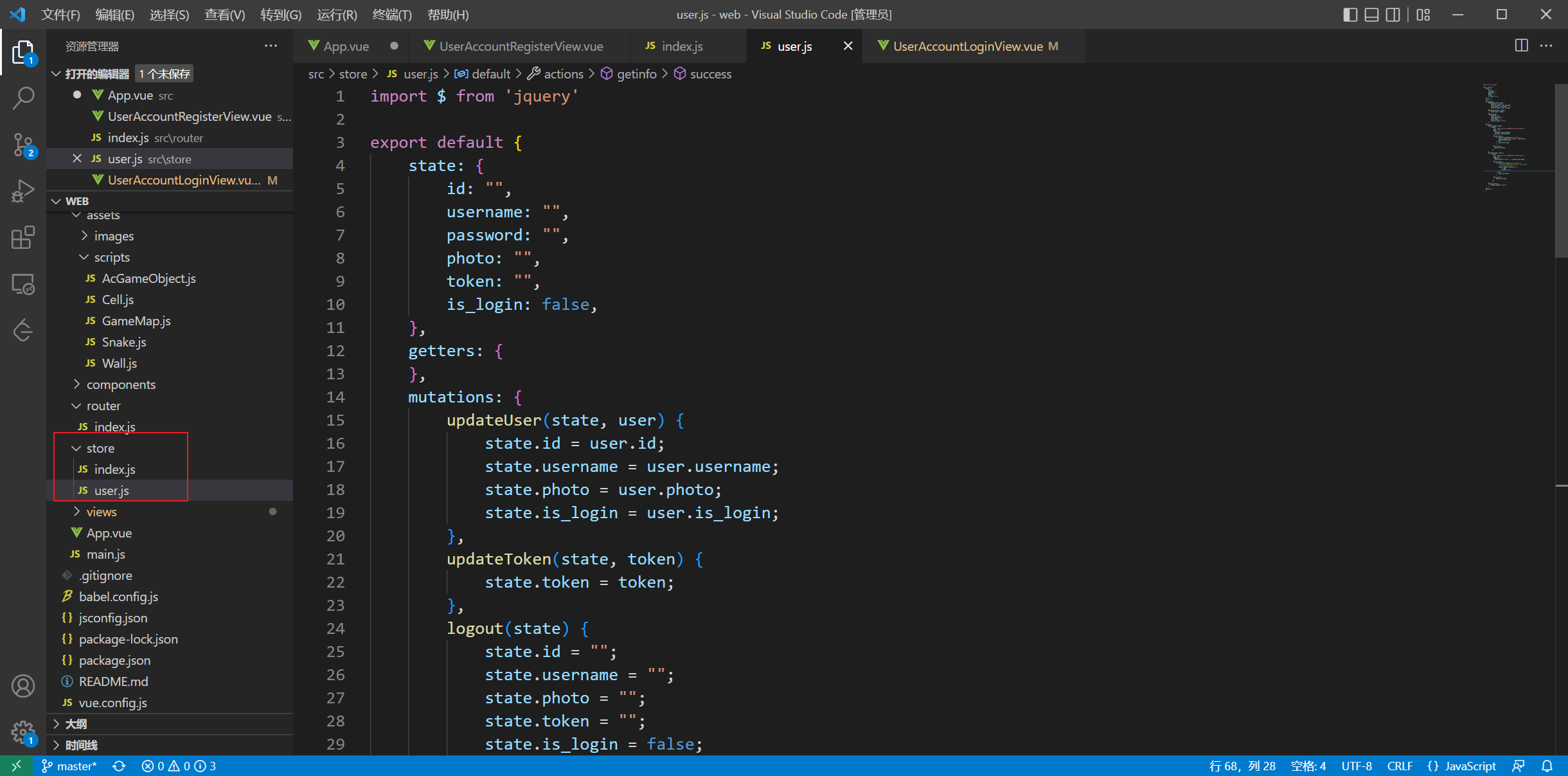Click the unsaved changes dot on user.js tab
Viewport: 1568px width, 776px height.
coord(848,45)
